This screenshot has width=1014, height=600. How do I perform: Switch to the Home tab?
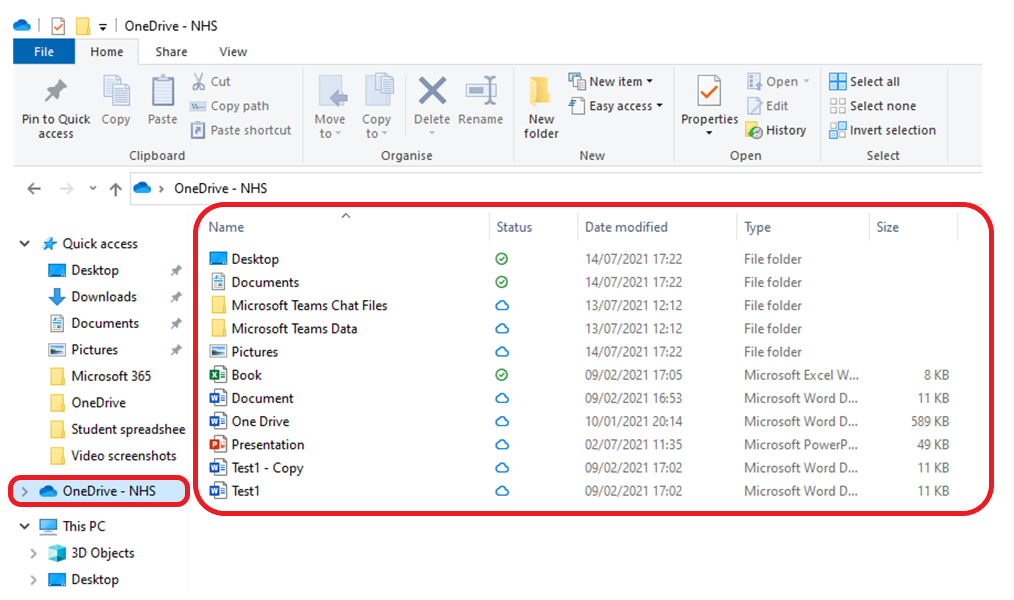click(x=107, y=52)
